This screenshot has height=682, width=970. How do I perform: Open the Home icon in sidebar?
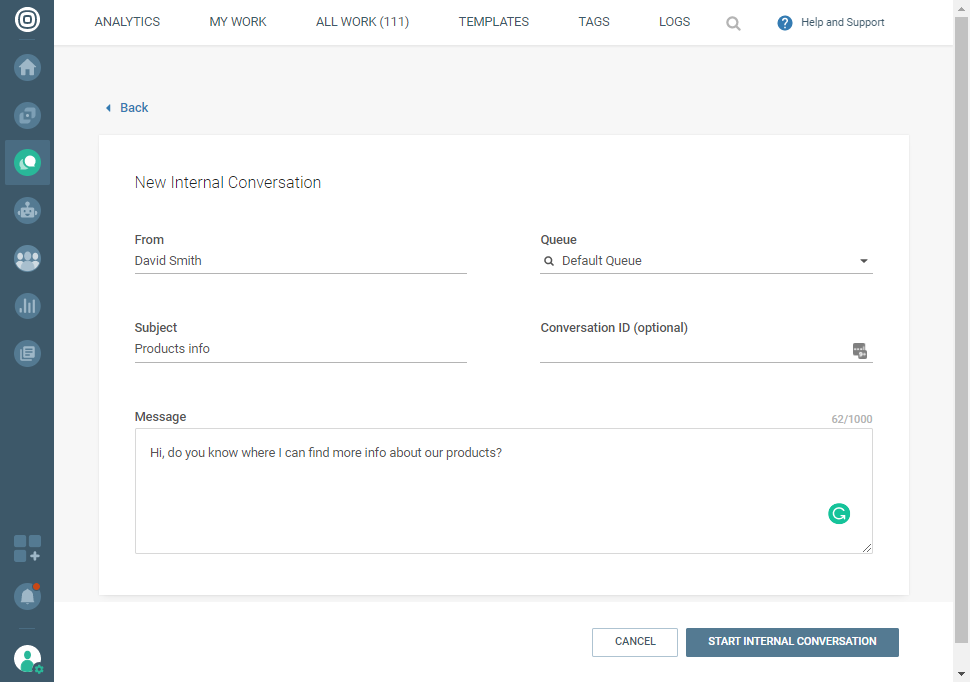[x=27, y=68]
